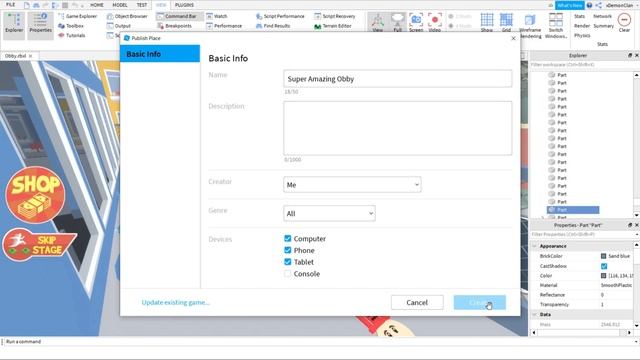
Task: Switch to the PLUGINS ribbon tab
Action: coord(184,5)
